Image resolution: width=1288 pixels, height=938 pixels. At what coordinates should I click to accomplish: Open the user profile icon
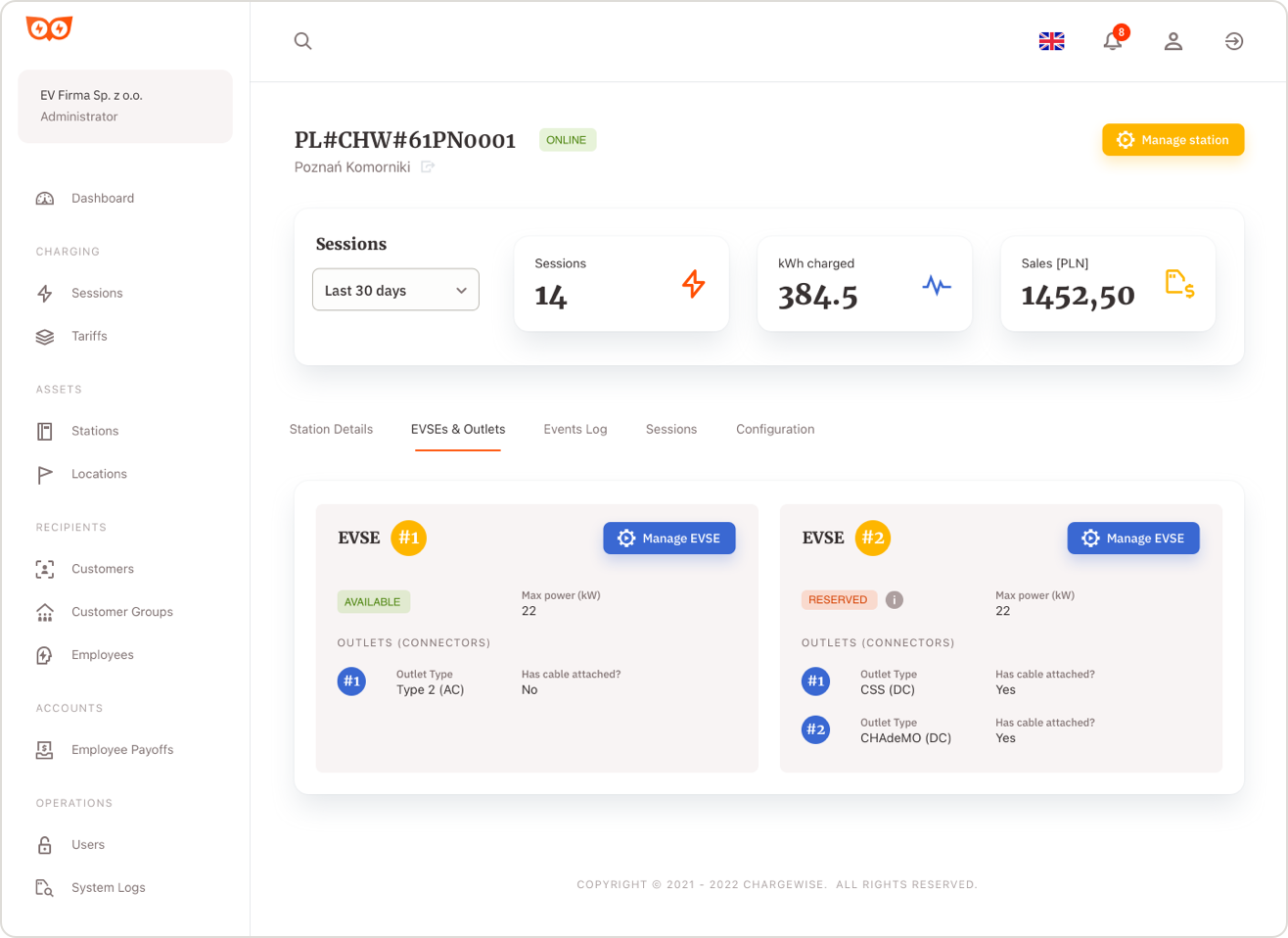1173,41
